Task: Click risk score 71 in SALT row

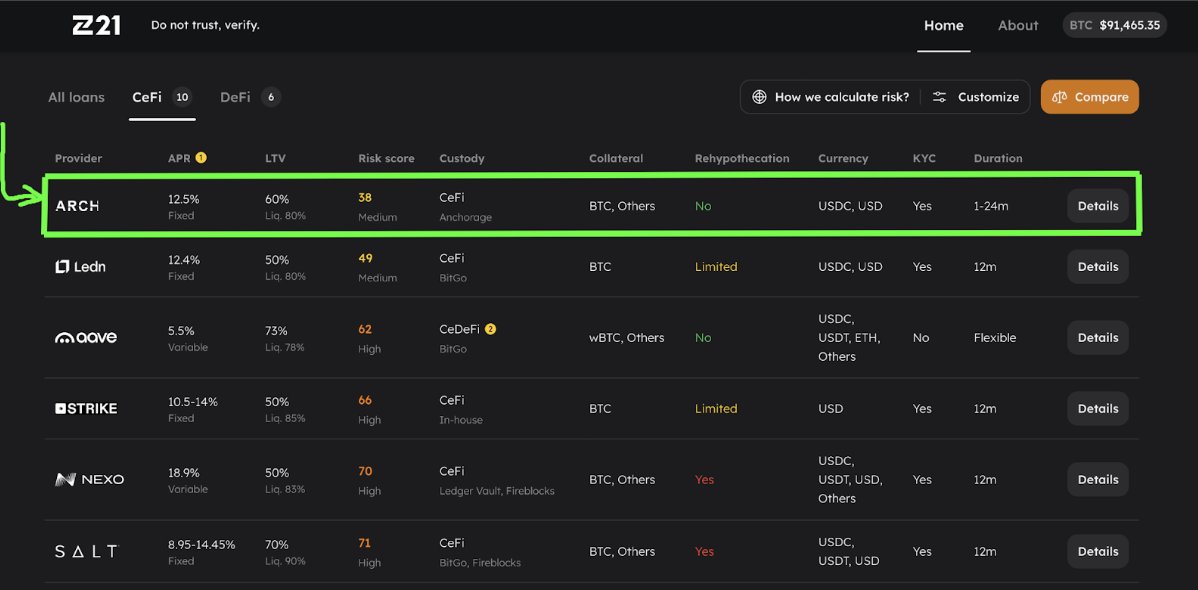Action: (x=364, y=543)
